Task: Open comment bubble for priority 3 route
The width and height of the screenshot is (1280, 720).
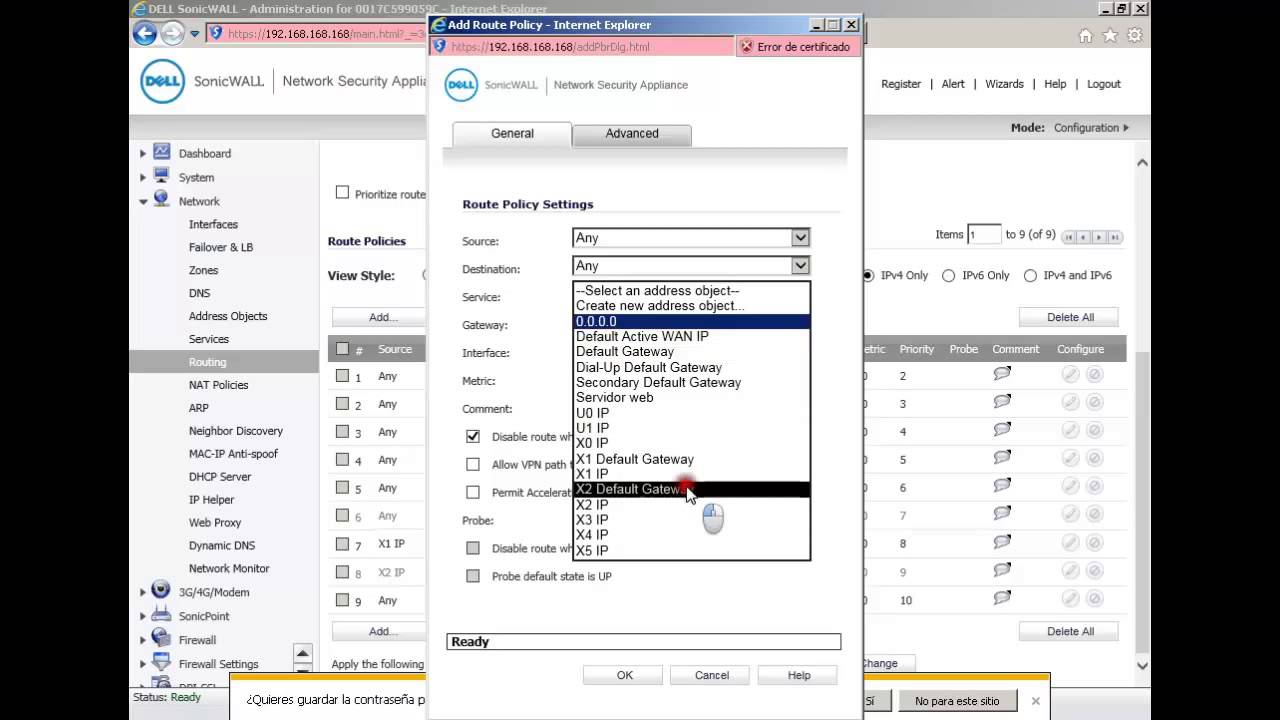Action: point(1002,402)
